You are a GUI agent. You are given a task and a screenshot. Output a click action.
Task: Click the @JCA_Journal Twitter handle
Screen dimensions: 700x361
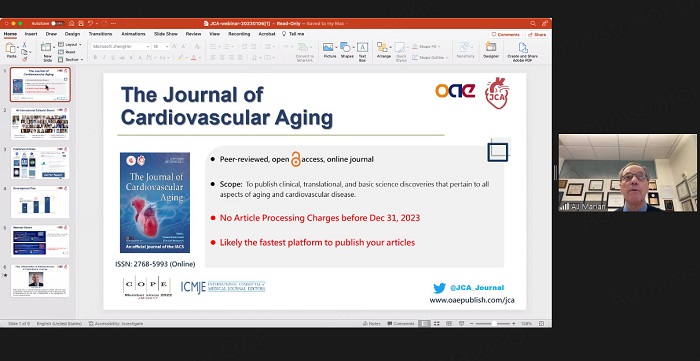coord(477,288)
